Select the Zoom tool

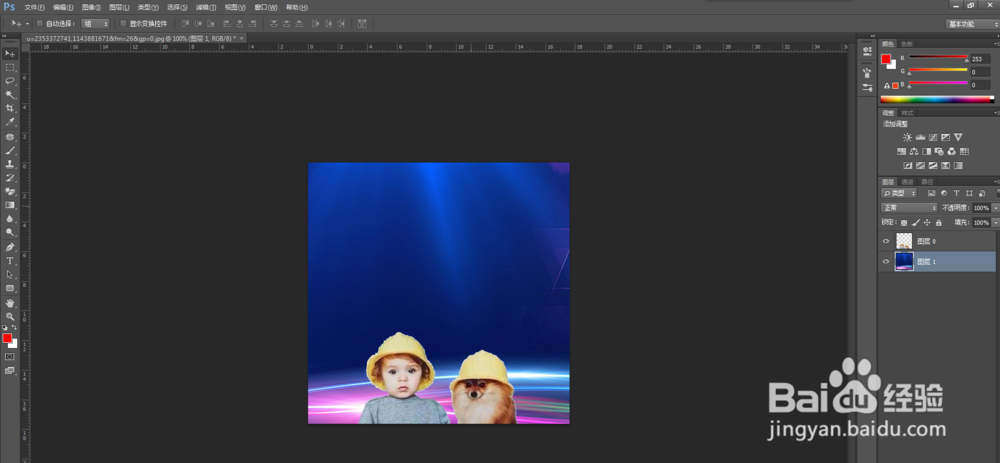[10, 316]
